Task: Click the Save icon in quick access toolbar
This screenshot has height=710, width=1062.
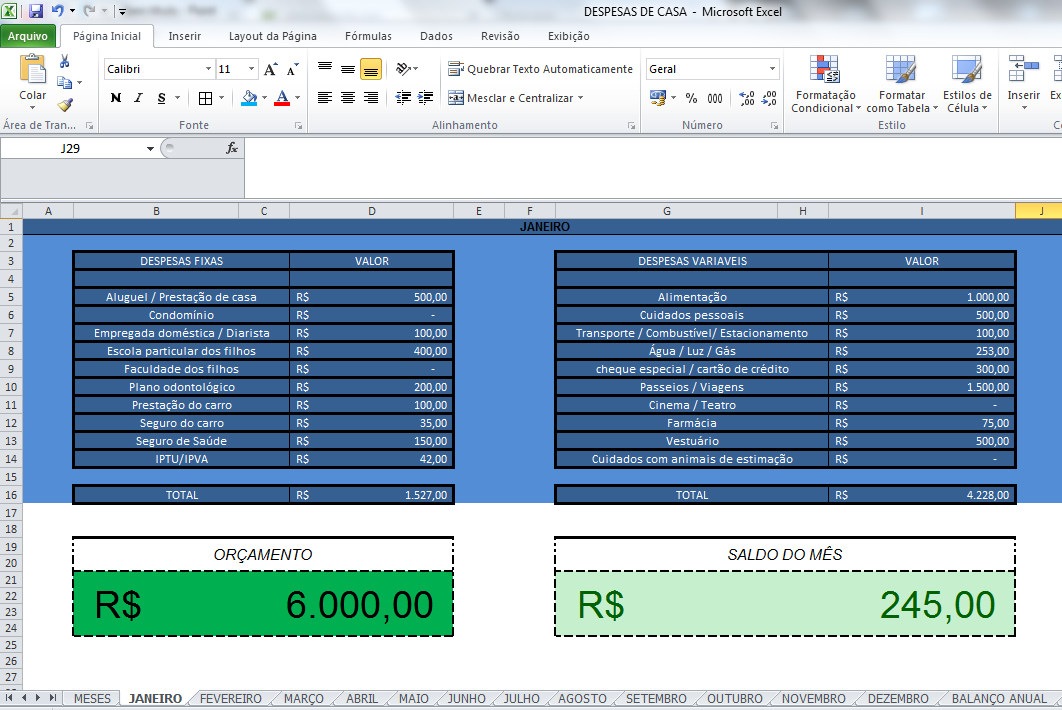Action: (x=36, y=11)
